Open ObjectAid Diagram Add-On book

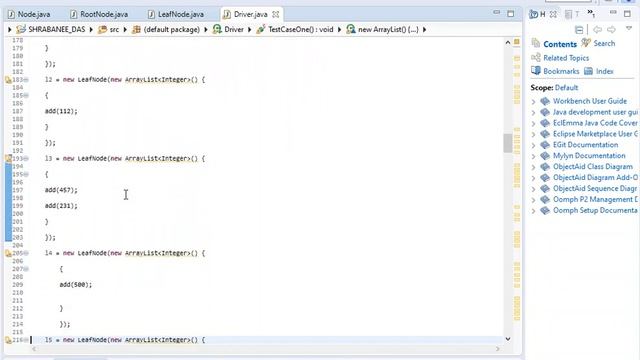(595, 178)
